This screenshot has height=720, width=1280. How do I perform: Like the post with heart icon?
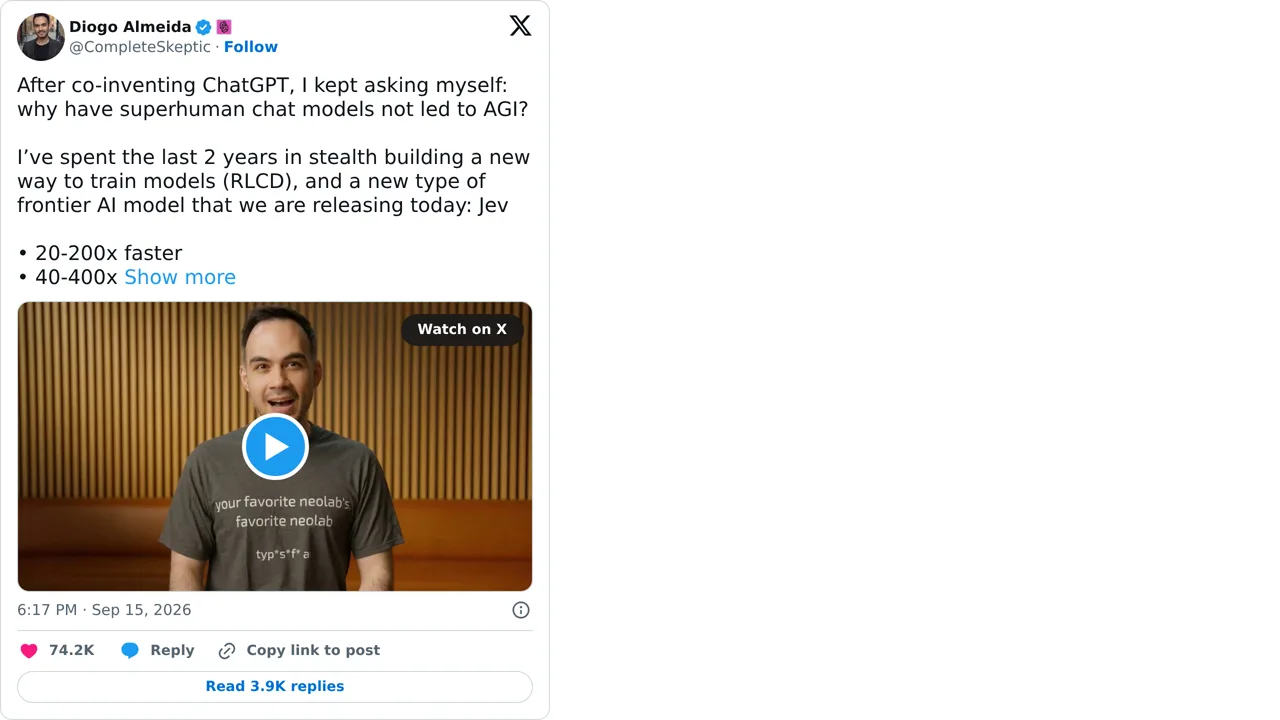(x=29, y=650)
